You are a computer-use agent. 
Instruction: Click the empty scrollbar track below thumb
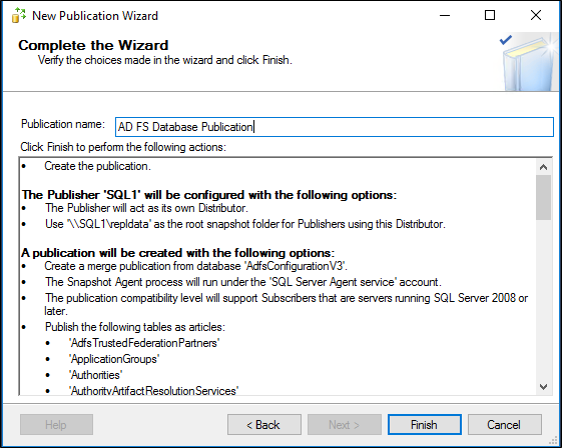point(543,299)
